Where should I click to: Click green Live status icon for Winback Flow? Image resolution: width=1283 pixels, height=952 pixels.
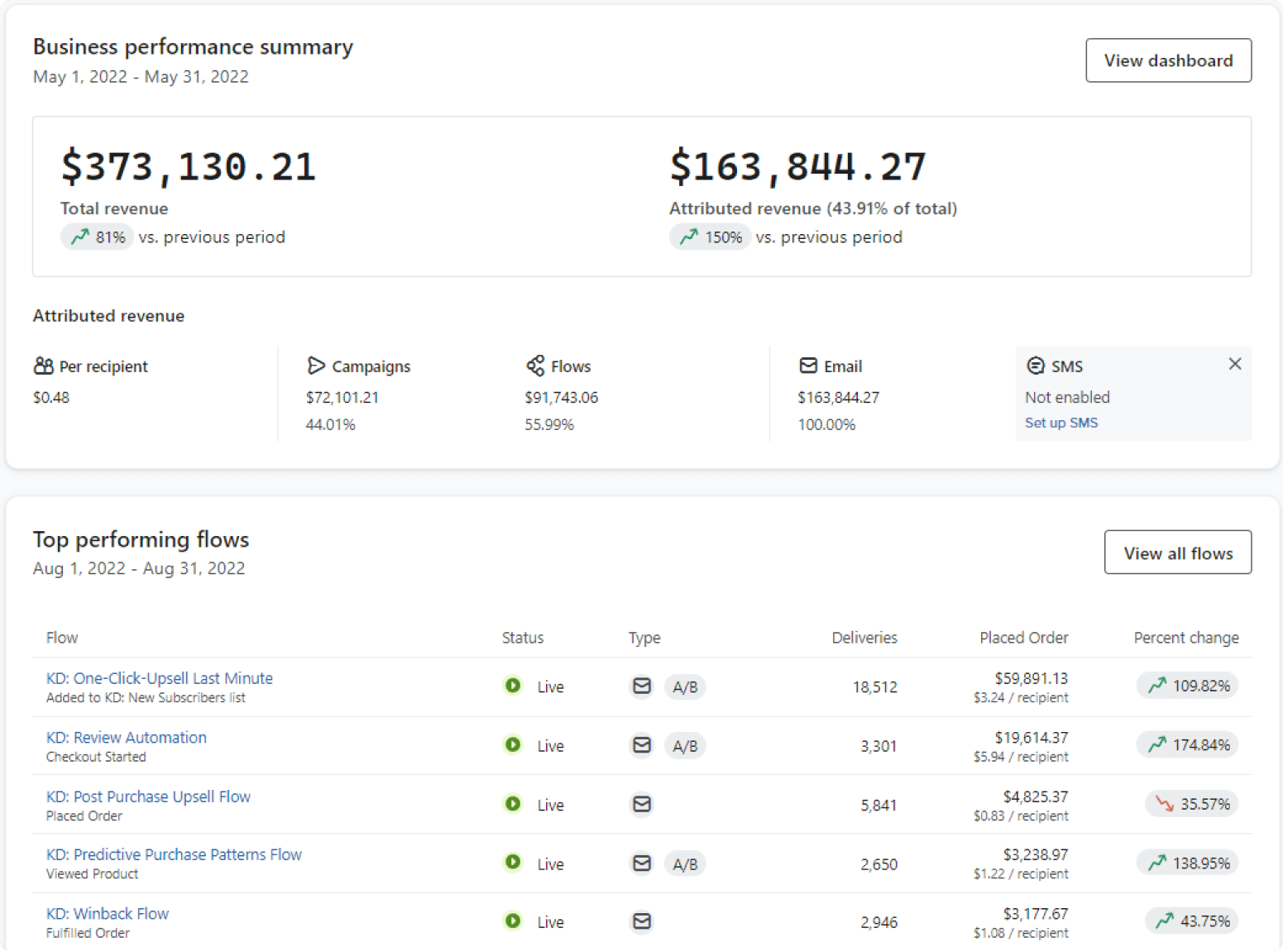513,921
